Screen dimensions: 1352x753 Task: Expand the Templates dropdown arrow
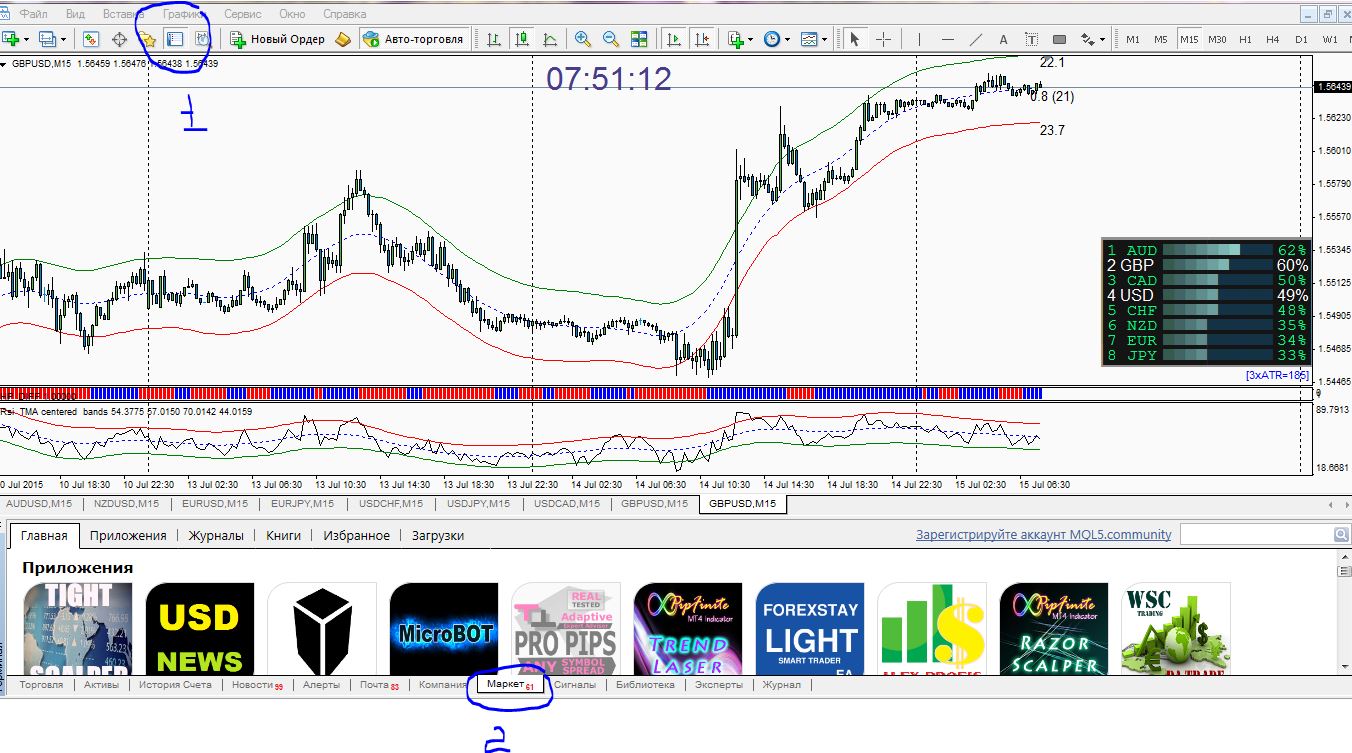pyautogui.click(x=823, y=39)
